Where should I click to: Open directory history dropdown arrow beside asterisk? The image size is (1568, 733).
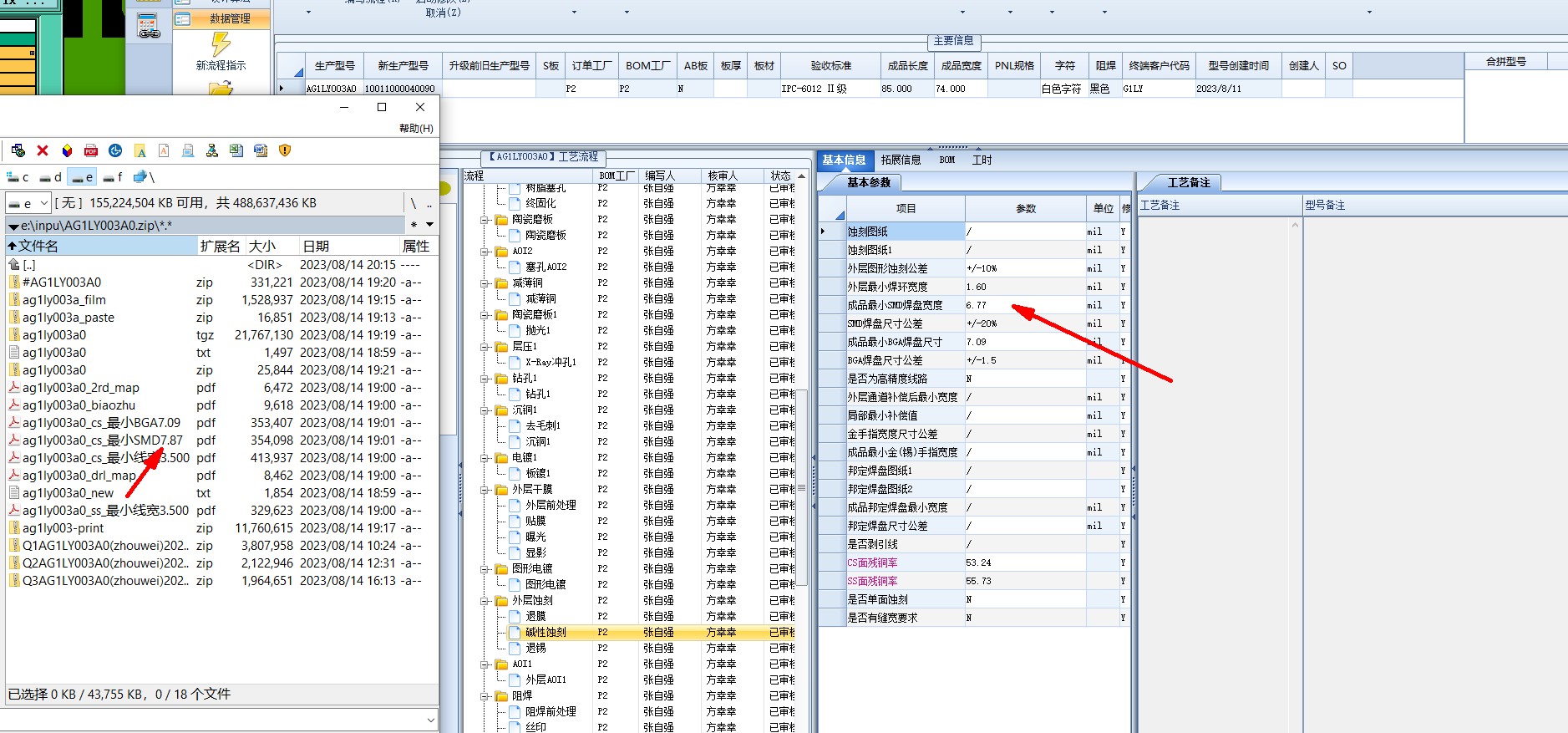[429, 225]
